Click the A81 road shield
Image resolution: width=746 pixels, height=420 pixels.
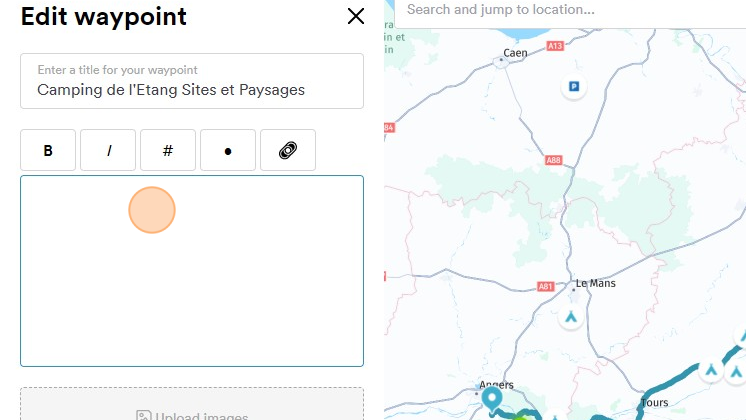546,286
